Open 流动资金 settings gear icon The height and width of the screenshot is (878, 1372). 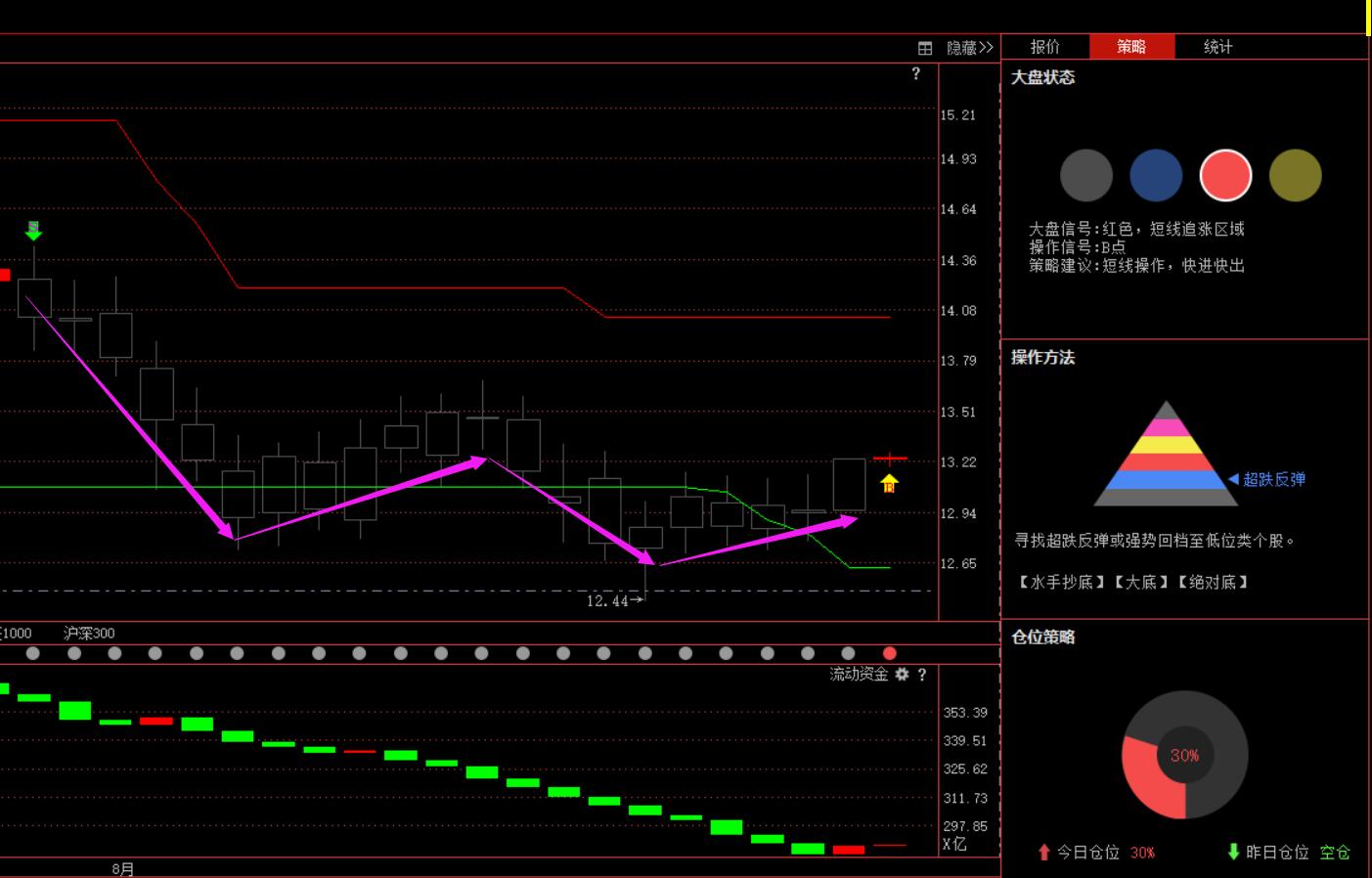(x=902, y=675)
